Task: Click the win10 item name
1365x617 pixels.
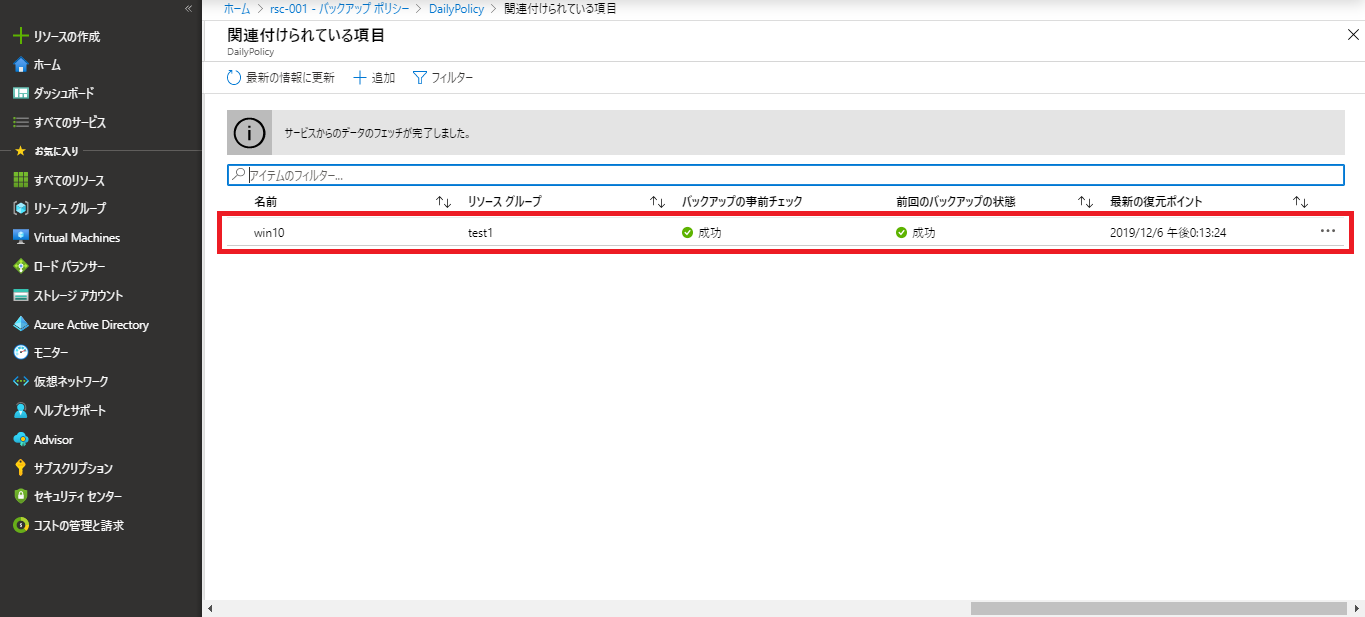Action: [x=270, y=232]
